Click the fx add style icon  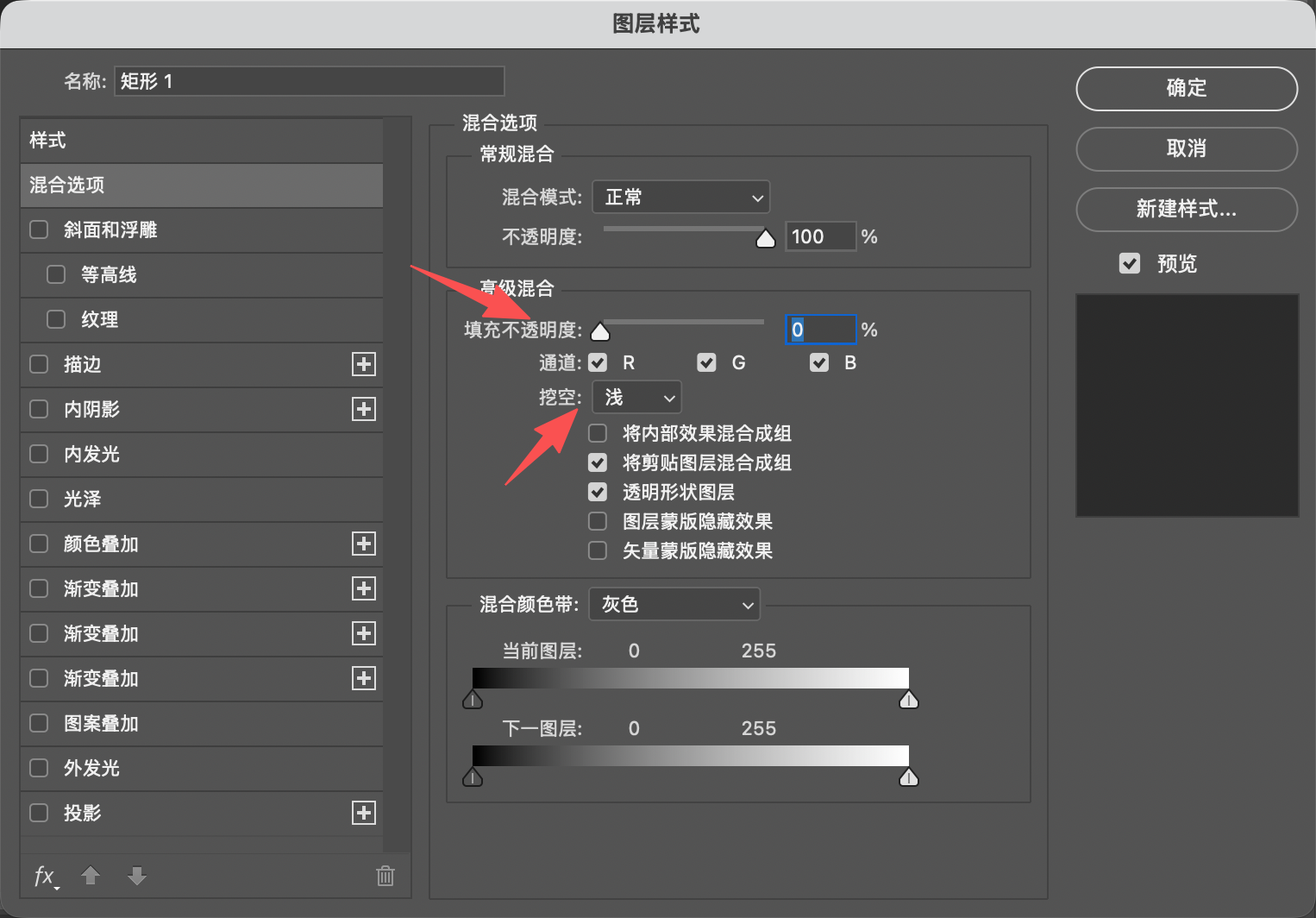click(x=46, y=877)
